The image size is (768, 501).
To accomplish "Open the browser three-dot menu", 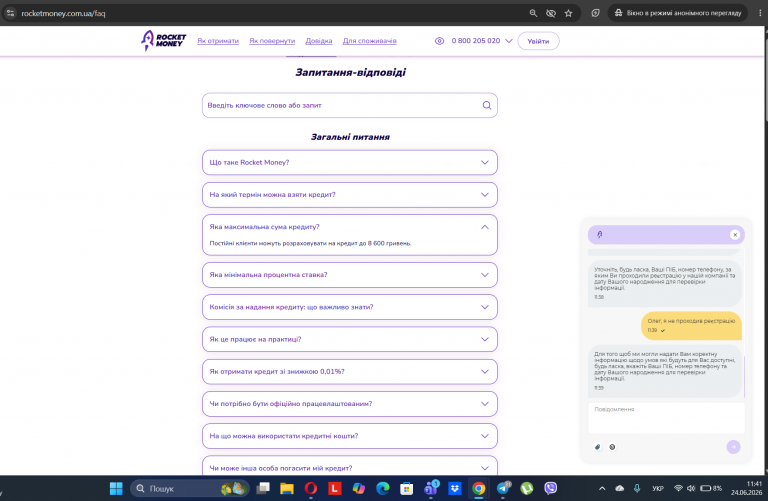I will click(760, 13).
